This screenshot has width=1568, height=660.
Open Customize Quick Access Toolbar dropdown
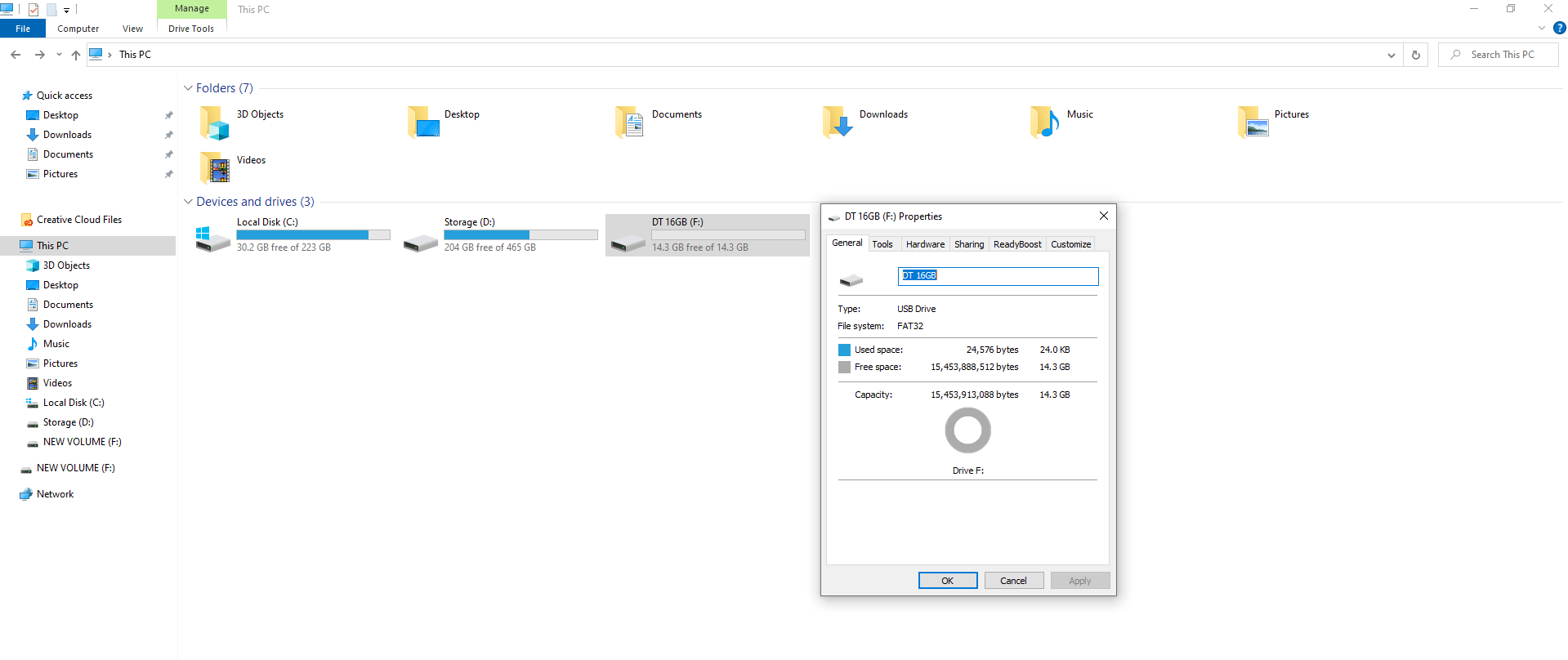[66, 10]
